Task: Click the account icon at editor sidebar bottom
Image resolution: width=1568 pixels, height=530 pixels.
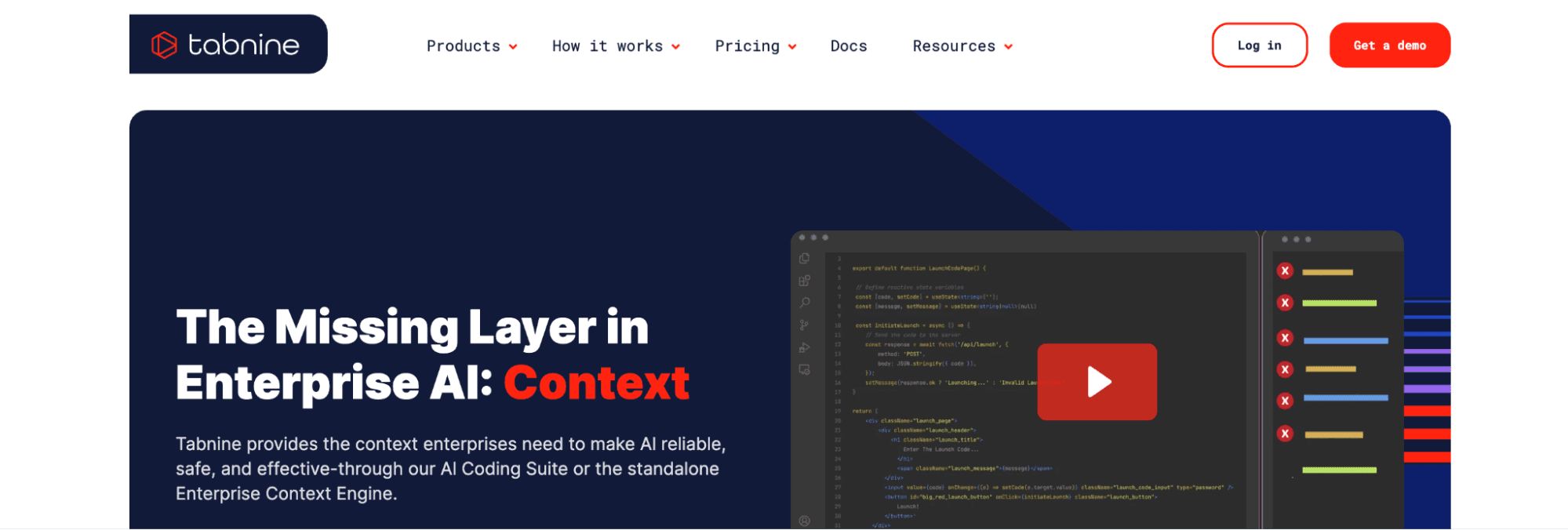Action: (804, 521)
